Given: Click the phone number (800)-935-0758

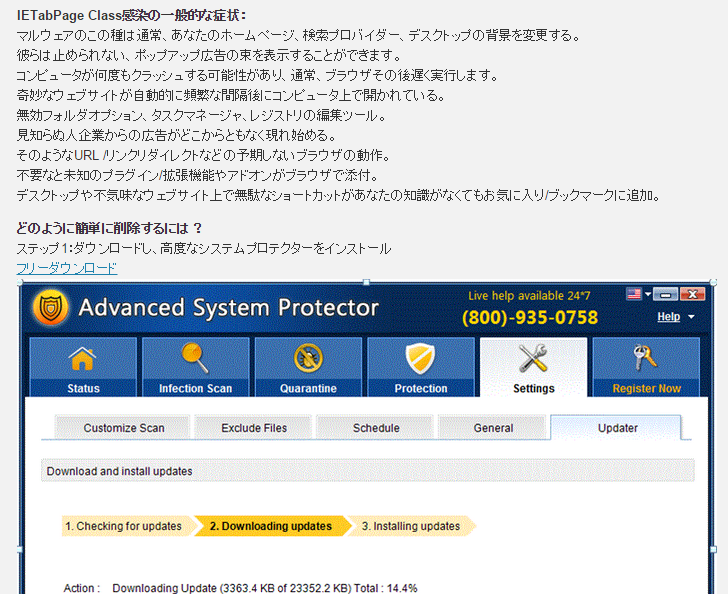Looking at the screenshot, I should [x=530, y=318].
